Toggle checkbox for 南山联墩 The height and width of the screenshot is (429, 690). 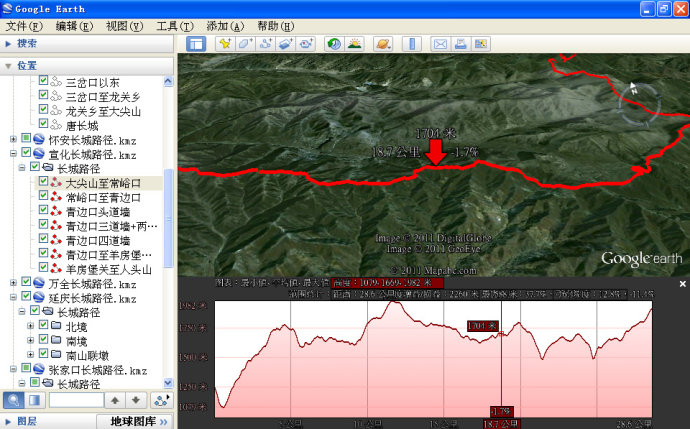pyautogui.click(x=43, y=353)
